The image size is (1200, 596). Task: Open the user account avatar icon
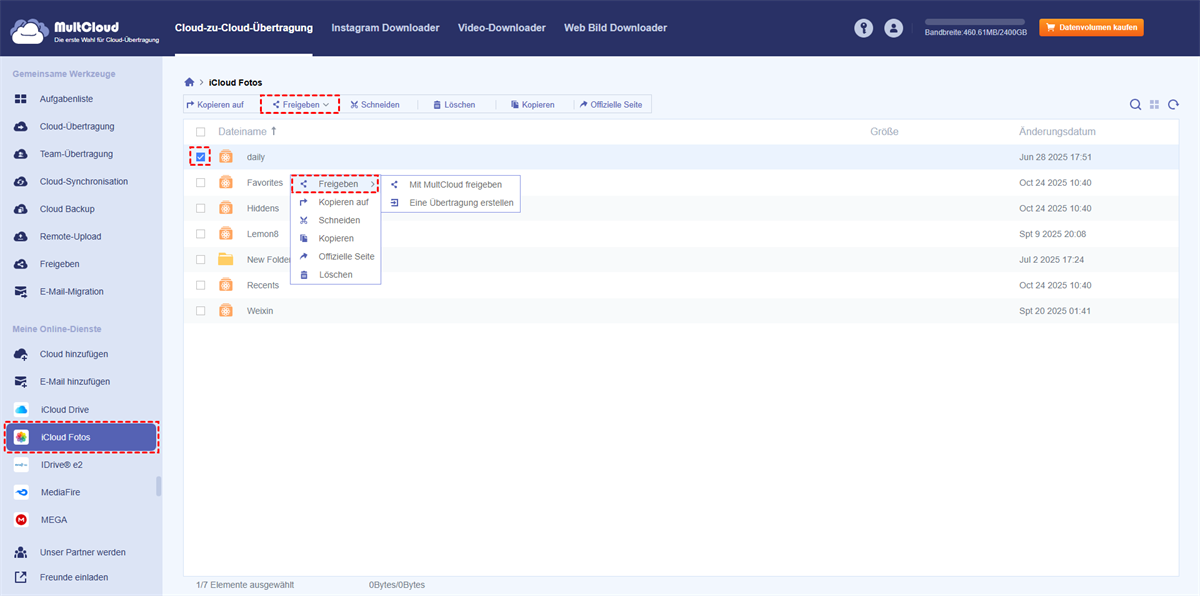893,29
